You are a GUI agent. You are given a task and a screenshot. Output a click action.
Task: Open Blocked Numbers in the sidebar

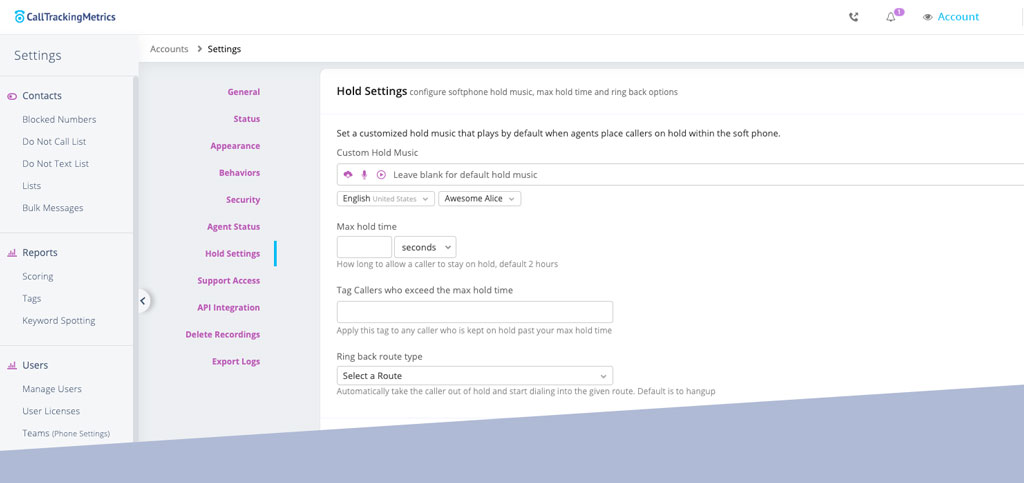(x=59, y=119)
